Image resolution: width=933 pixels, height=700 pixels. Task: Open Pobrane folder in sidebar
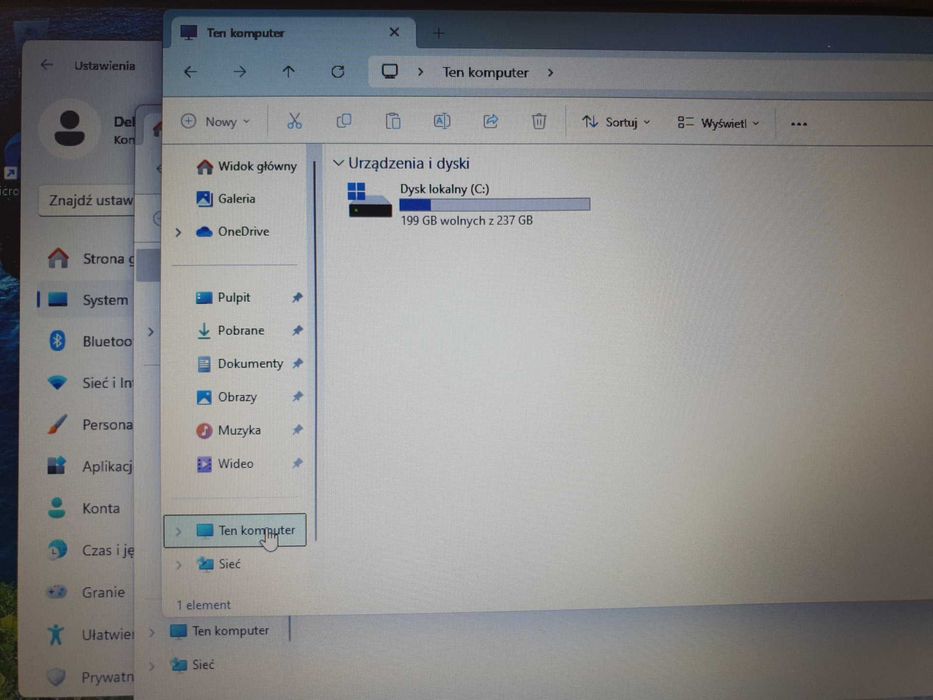tap(230, 330)
